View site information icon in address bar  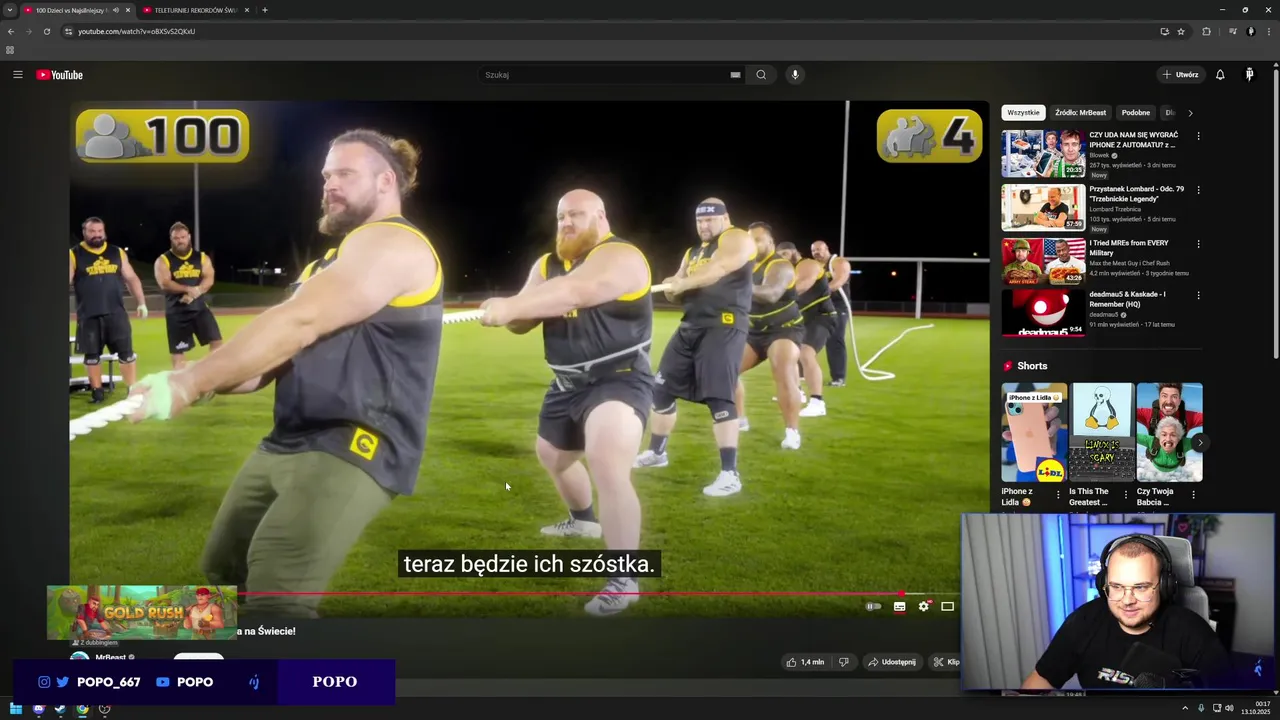click(68, 31)
